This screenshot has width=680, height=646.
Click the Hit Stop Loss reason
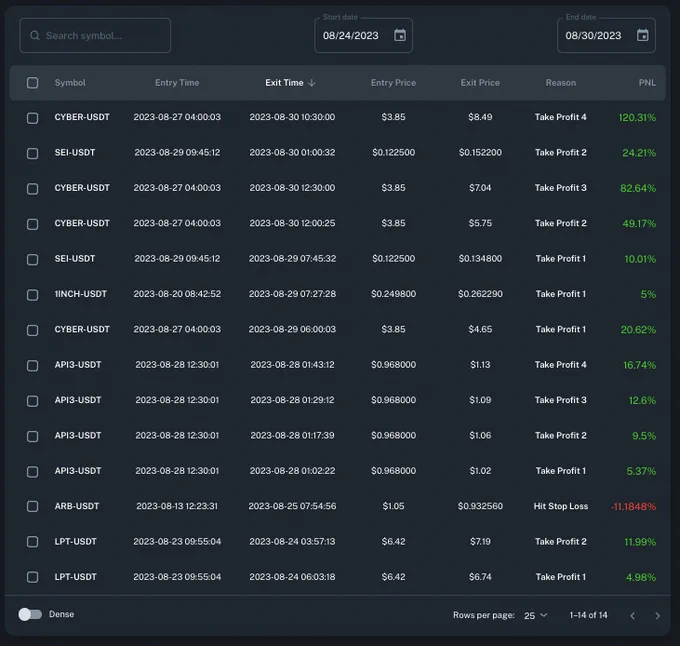coord(561,506)
